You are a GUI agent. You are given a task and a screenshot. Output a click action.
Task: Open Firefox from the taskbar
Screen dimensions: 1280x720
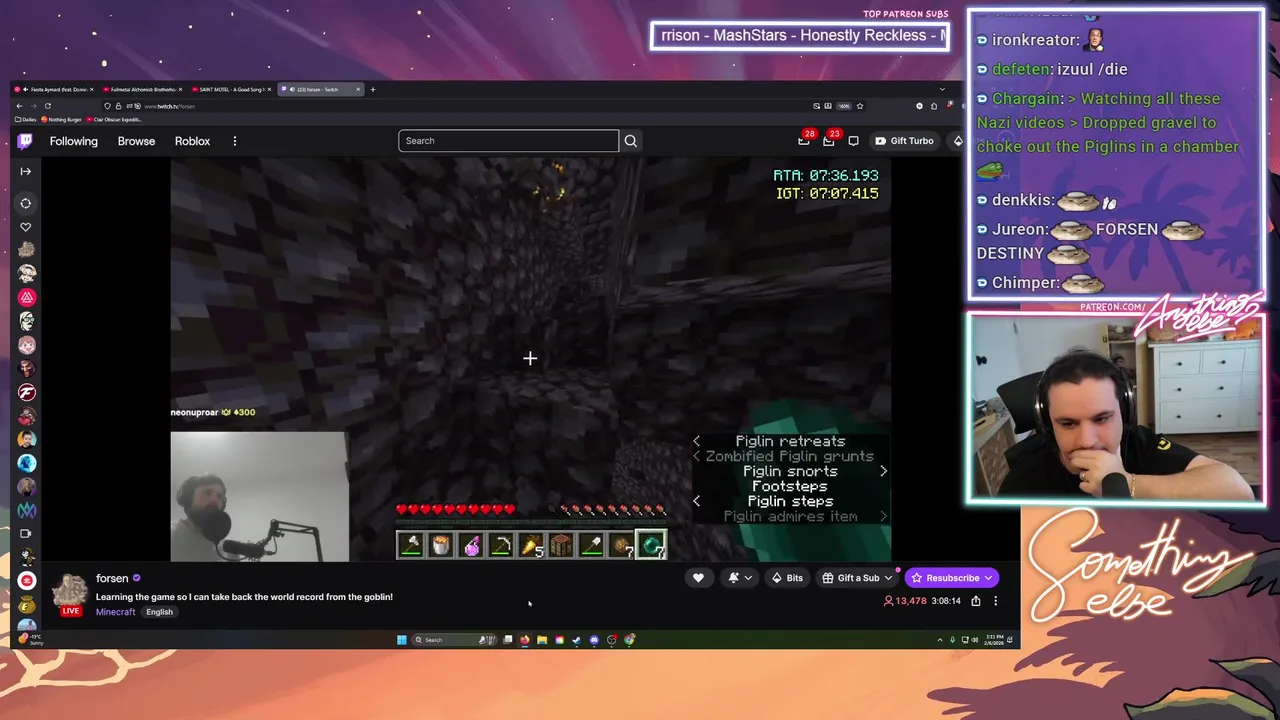click(525, 640)
